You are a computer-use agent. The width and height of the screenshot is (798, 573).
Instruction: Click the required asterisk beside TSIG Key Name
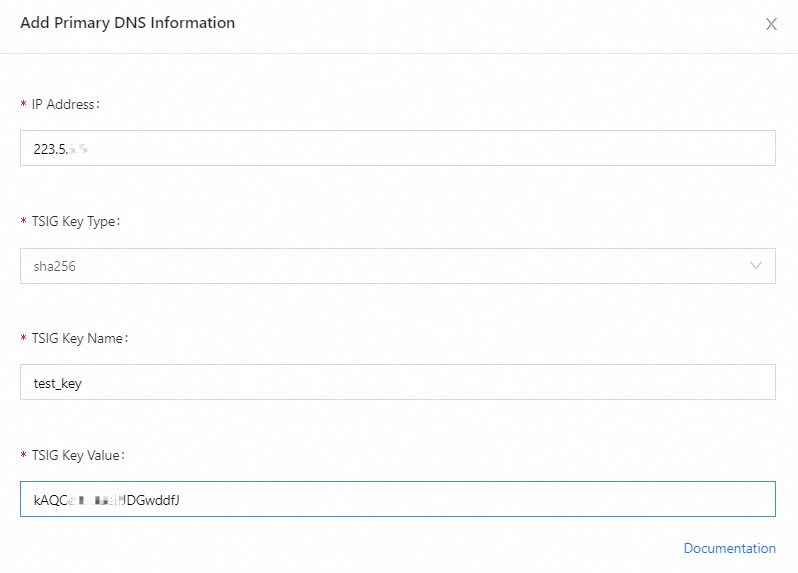23,339
